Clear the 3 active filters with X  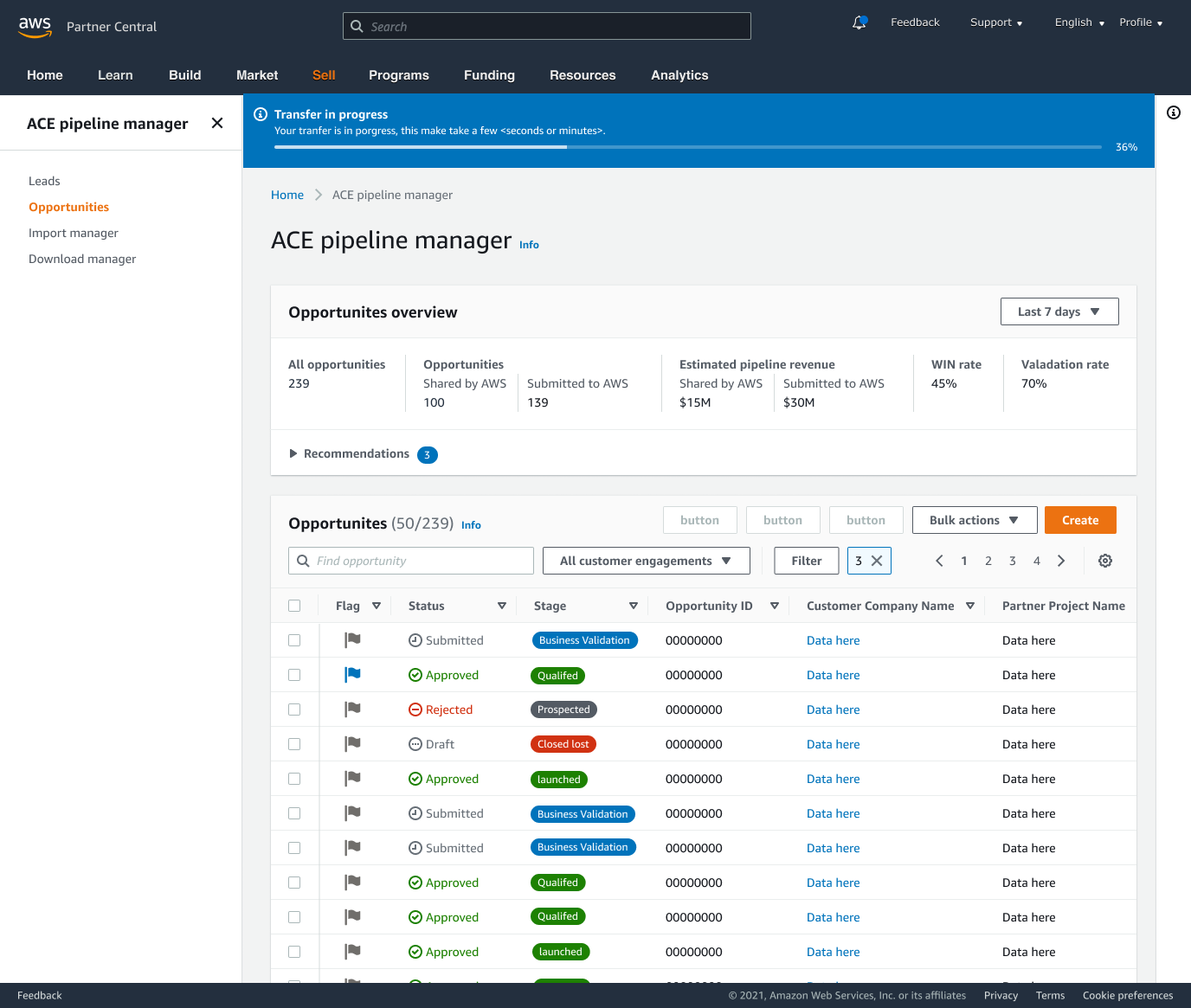tap(877, 561)
